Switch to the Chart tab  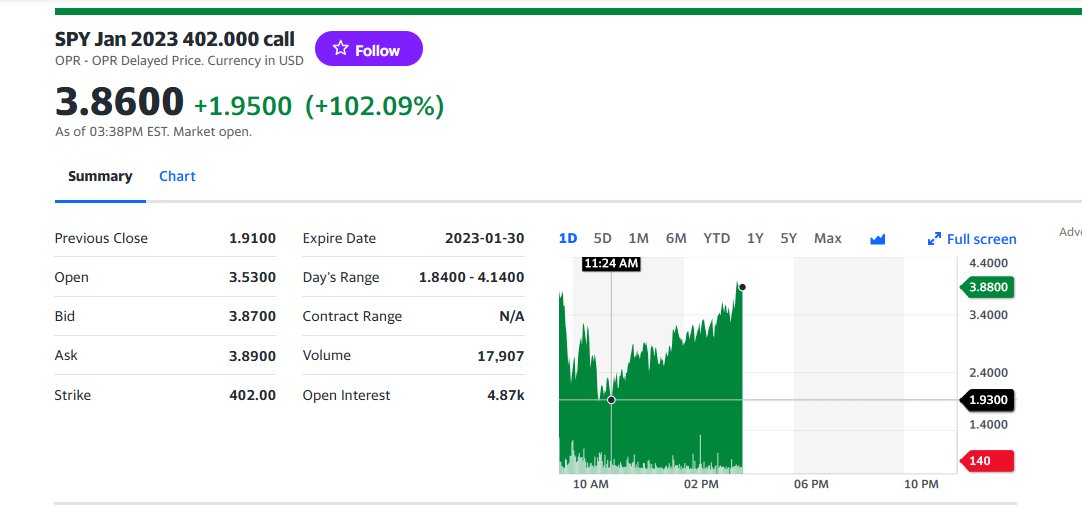(177, 176)
